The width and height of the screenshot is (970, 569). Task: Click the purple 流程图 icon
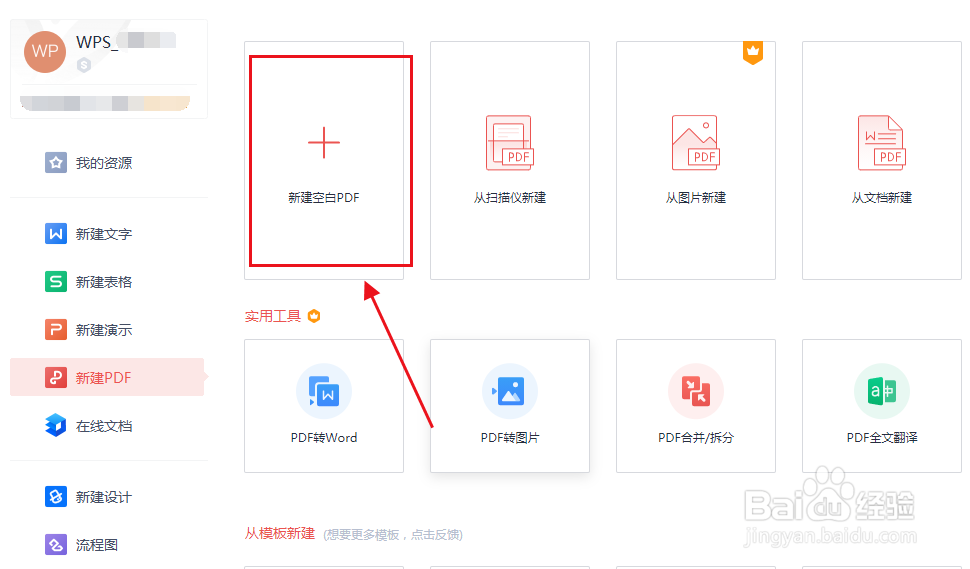click(56, 545)
